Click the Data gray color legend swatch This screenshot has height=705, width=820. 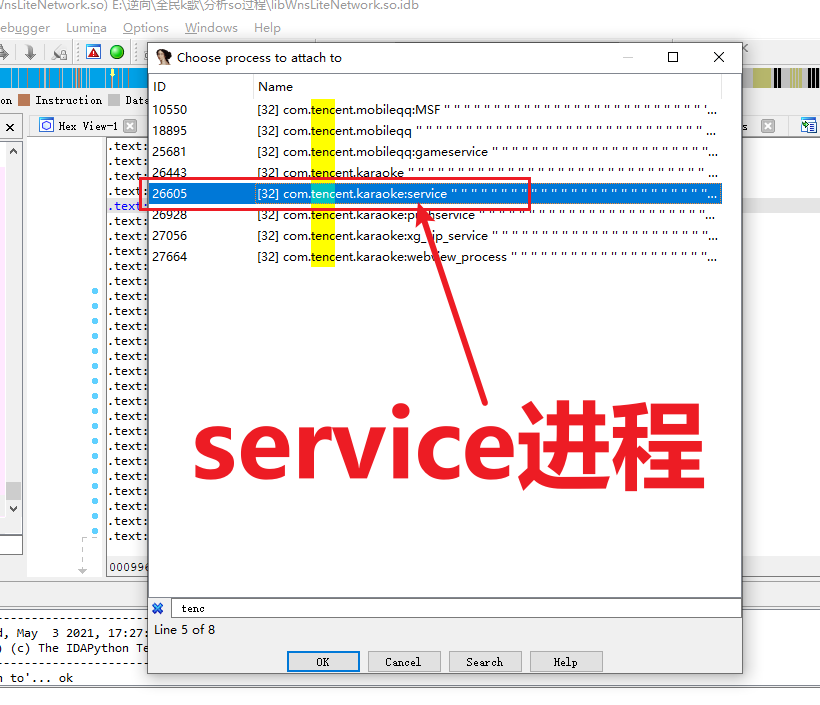(x=114, y=100)
